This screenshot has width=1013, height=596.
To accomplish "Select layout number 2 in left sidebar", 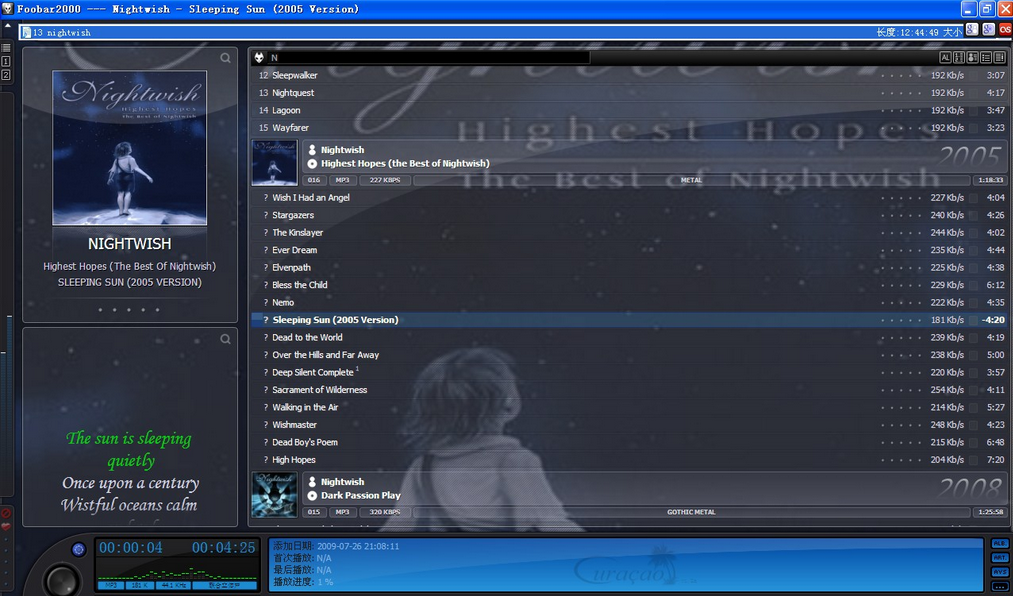I will [6, 75].
